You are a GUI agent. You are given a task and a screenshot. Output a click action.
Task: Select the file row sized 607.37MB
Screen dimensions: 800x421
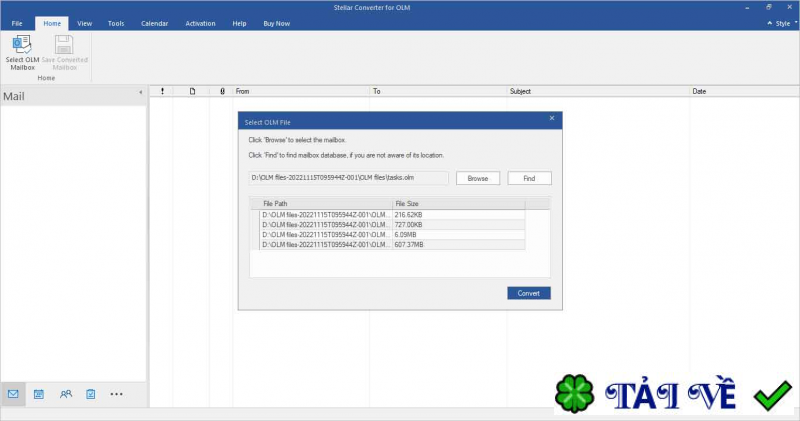click(x=392, y=245)
